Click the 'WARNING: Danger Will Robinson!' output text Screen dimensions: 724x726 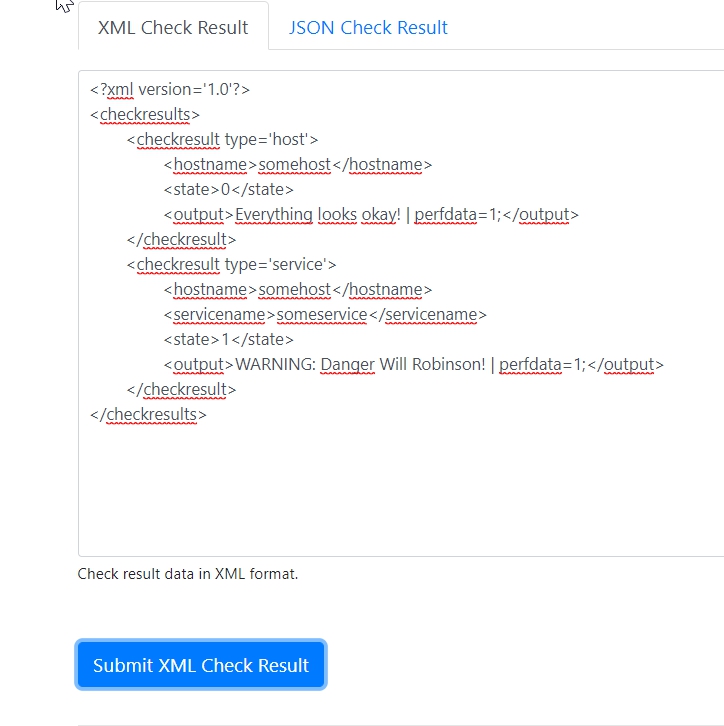click(360, 365)
